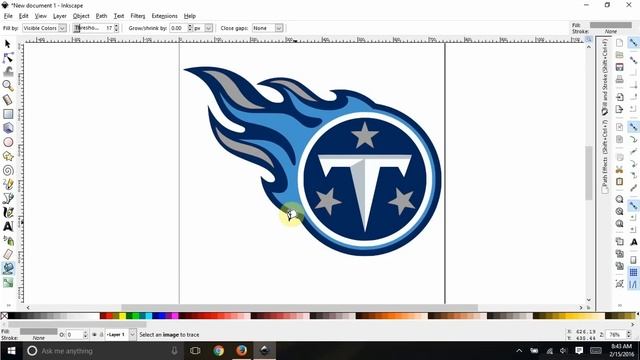Open the Fill by Visible Colors dropdown
Image resolution: width=640 pixels, height=360 pixels.
click(44, 28)
